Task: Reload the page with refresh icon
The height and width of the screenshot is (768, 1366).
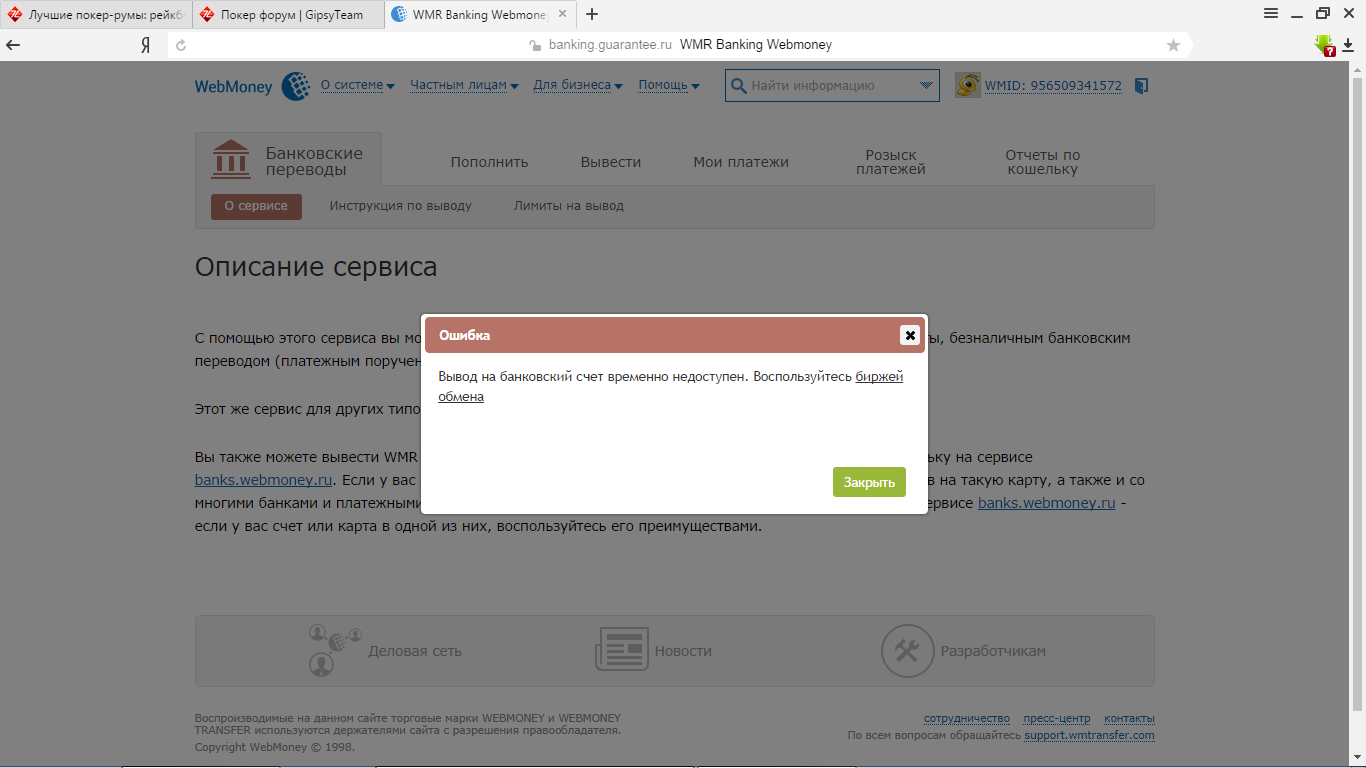Action: [181, 45]
